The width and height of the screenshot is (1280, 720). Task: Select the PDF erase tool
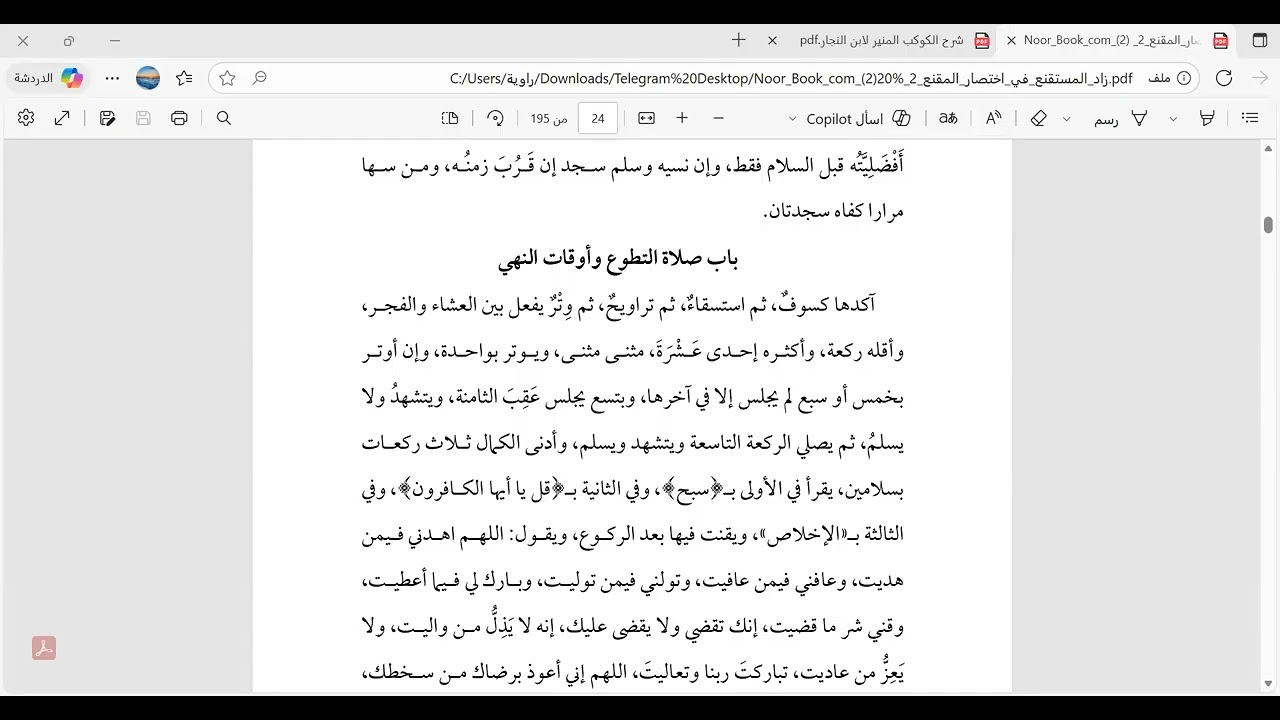click(x=1038, y=118)
